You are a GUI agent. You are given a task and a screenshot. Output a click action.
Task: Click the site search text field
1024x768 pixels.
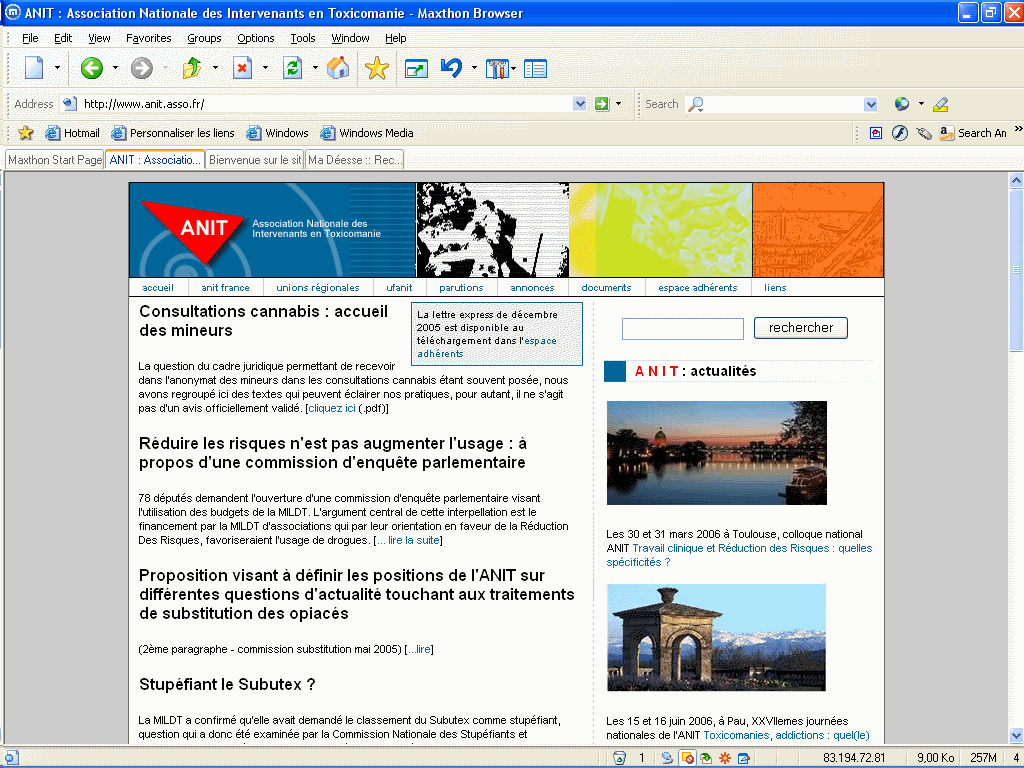click(x=682, y=329)
